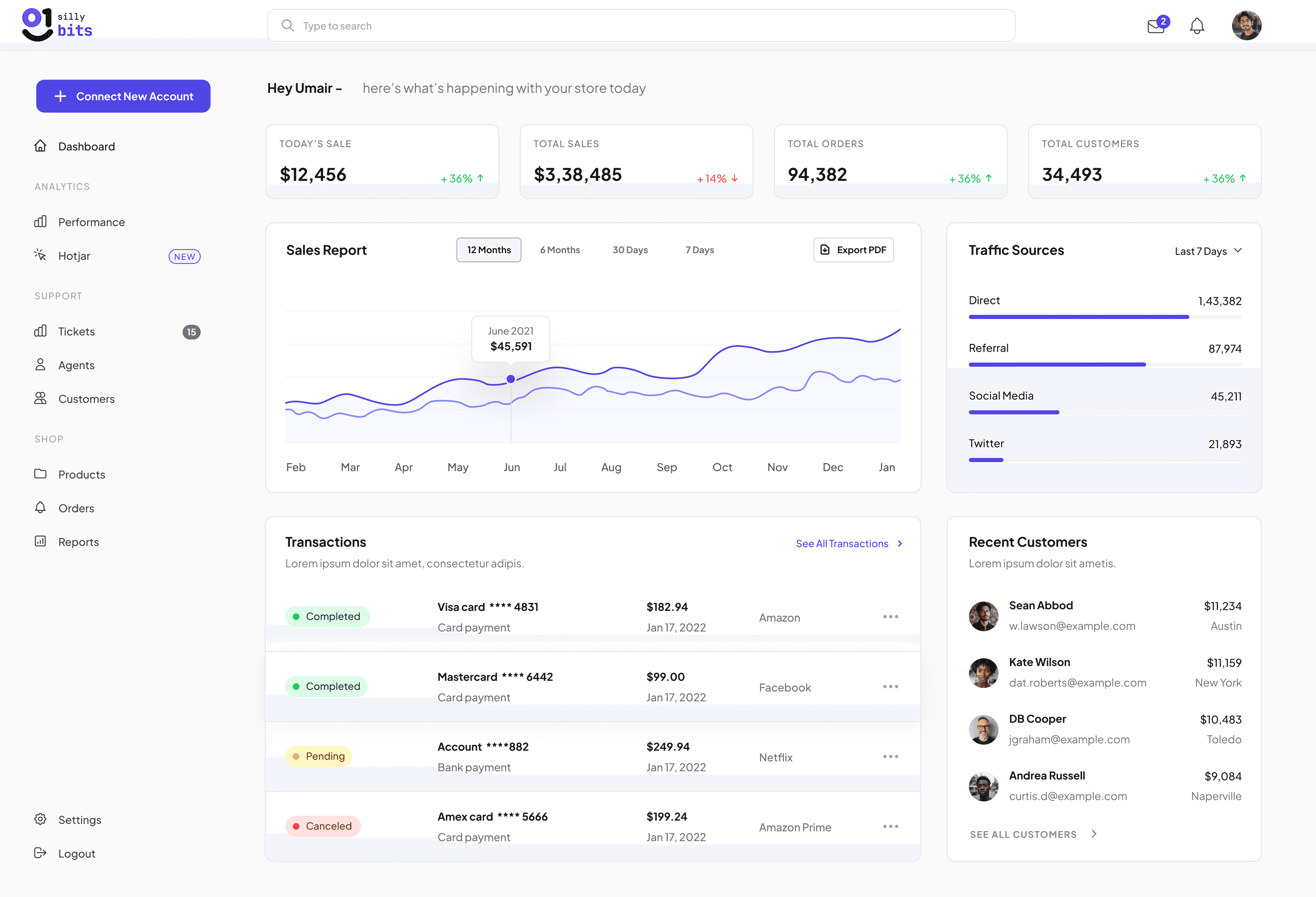Open the mail inbox icon
1316x897 pixels.
coord(1155,26)
